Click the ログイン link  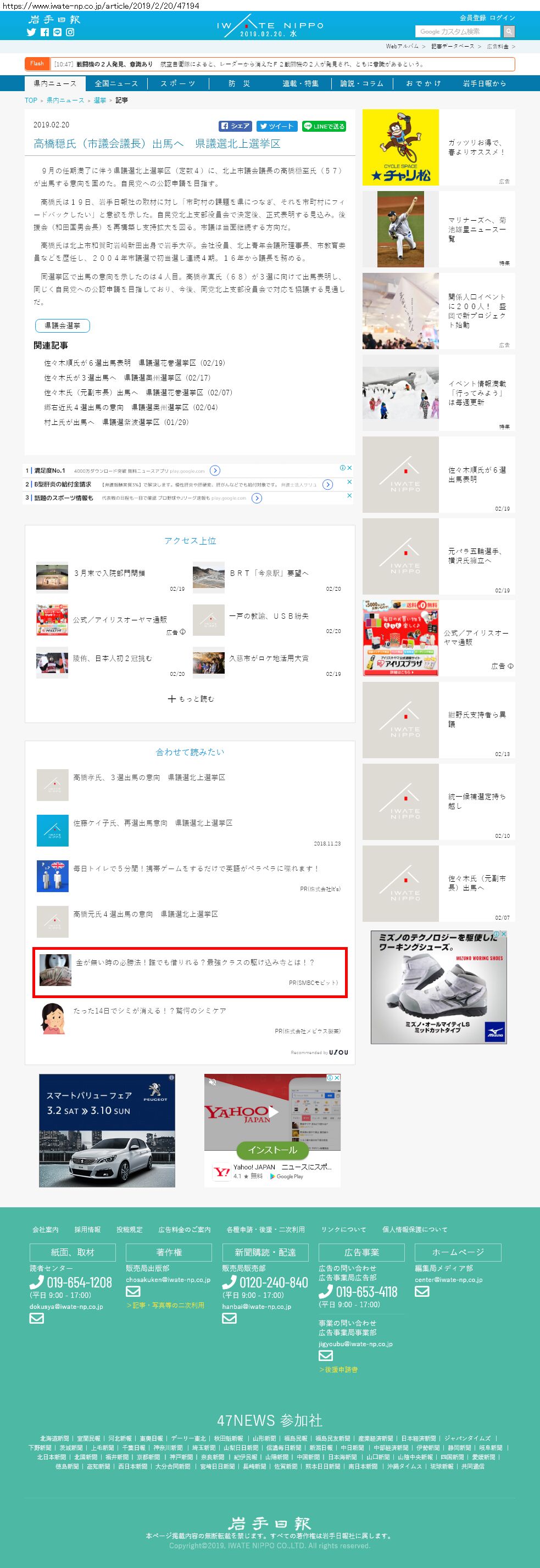[x=502, y=18]
